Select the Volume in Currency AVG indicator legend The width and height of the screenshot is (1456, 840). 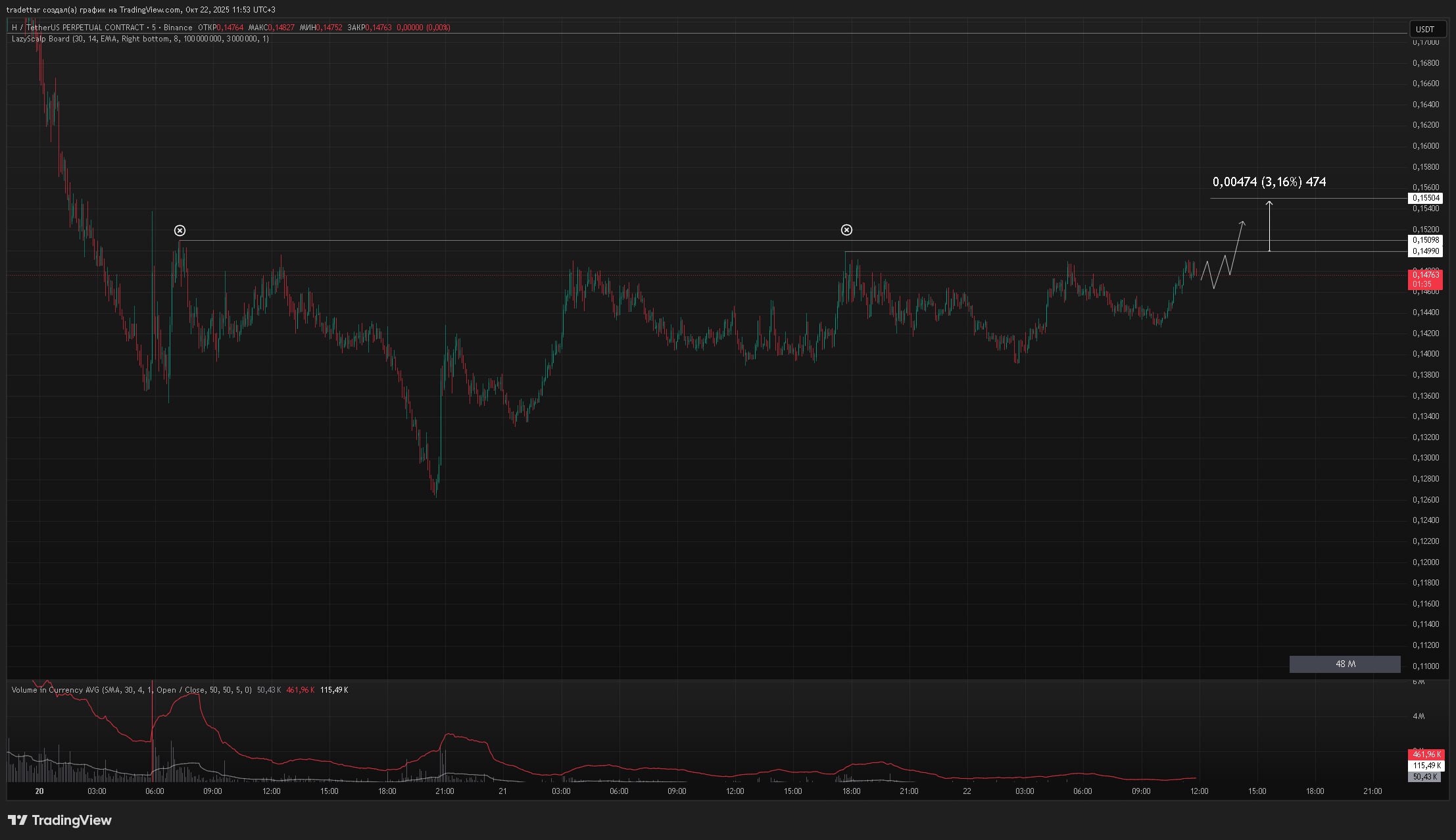[x=56, y=690]
